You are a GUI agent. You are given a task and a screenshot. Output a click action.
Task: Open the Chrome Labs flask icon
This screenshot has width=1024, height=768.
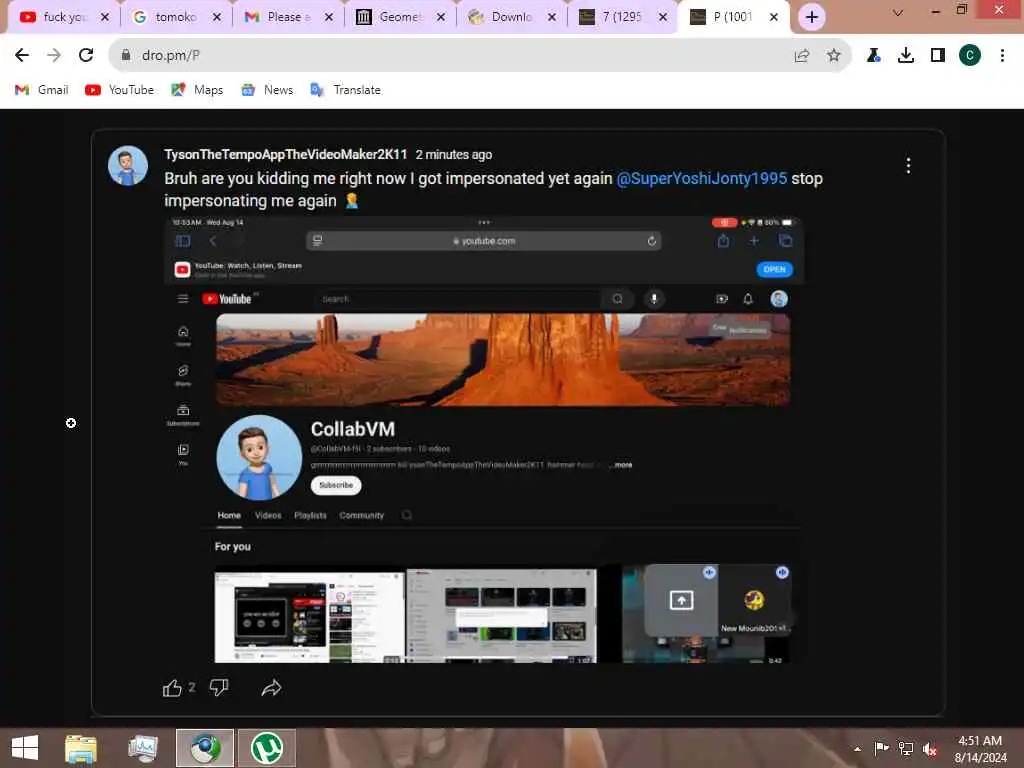(874, 56)
